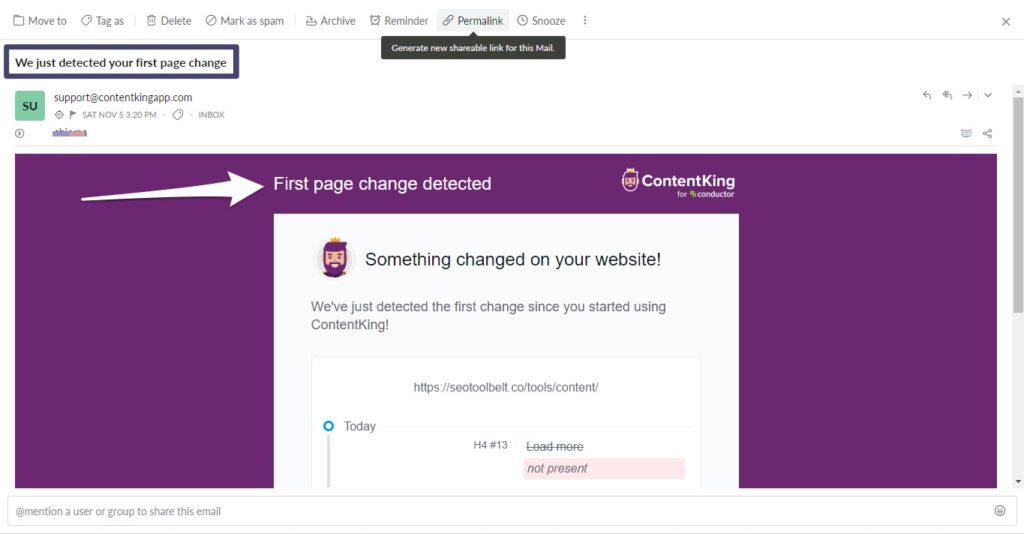Open the three-dot more actions menu
The width and height of the screenshot is (1024, 534).
584,20
